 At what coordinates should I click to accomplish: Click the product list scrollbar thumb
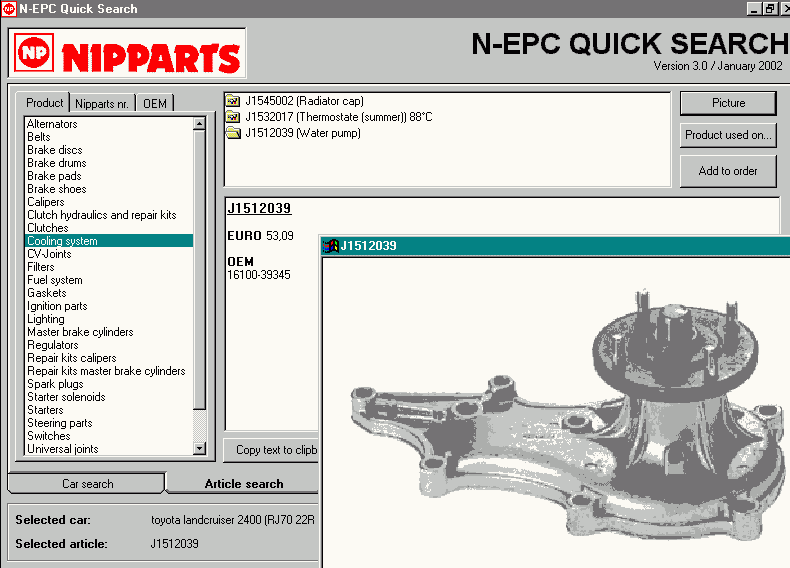200,270
